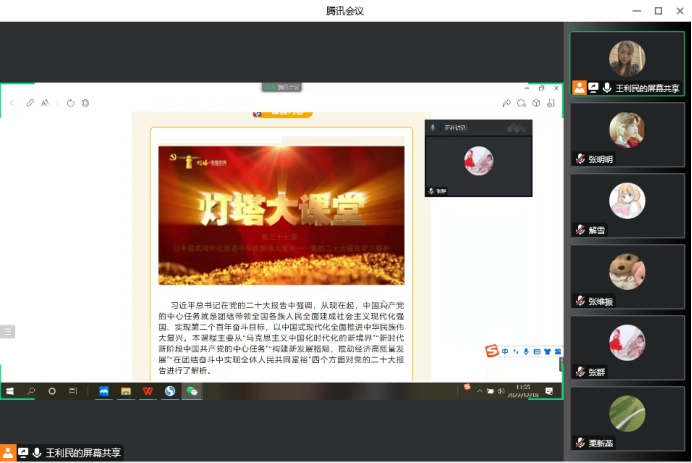
Task: Click the 灯塔大课堂 banner image
Action: pos(281,215)
